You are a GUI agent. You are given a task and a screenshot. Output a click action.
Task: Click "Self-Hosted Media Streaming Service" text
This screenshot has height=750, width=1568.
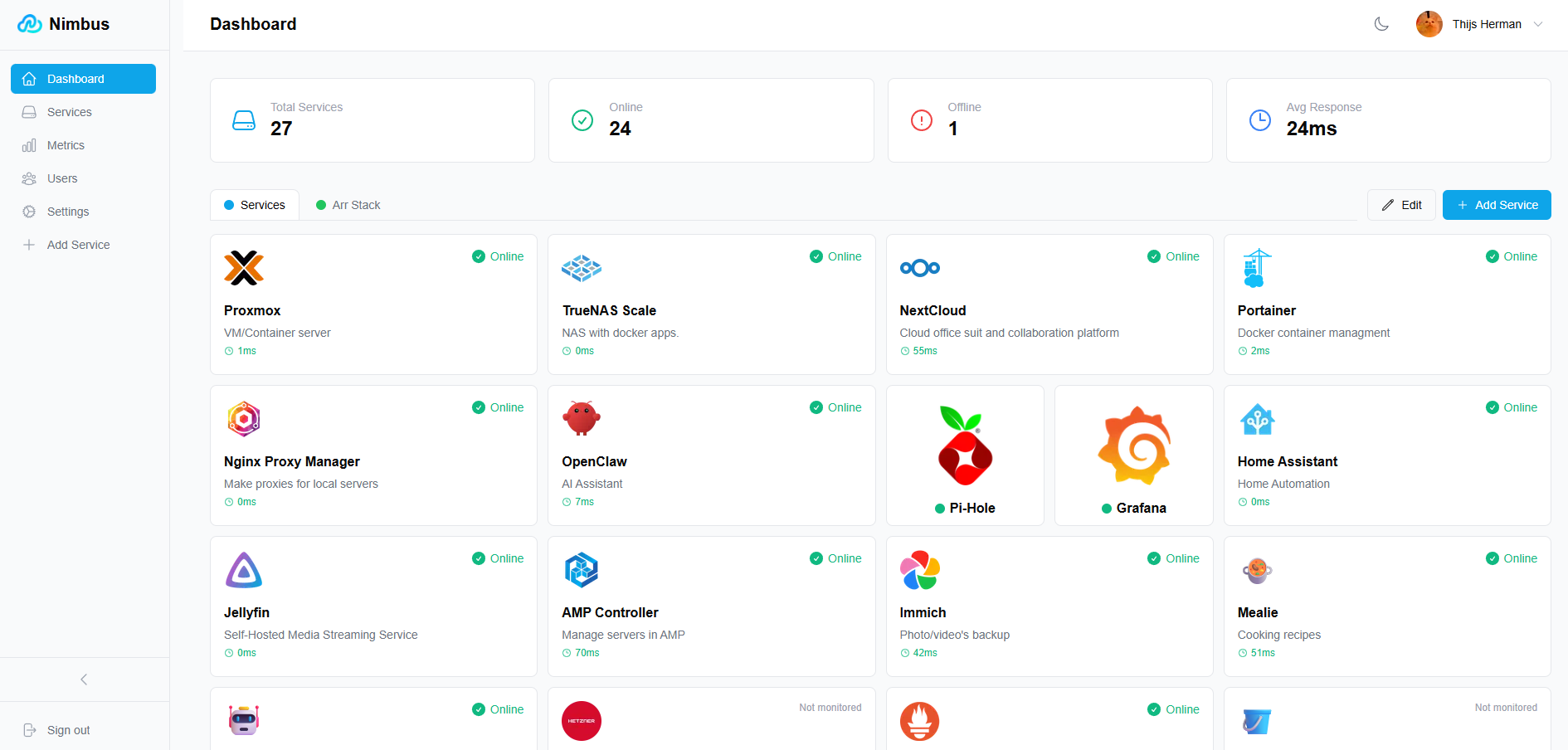tap(321, 635)
